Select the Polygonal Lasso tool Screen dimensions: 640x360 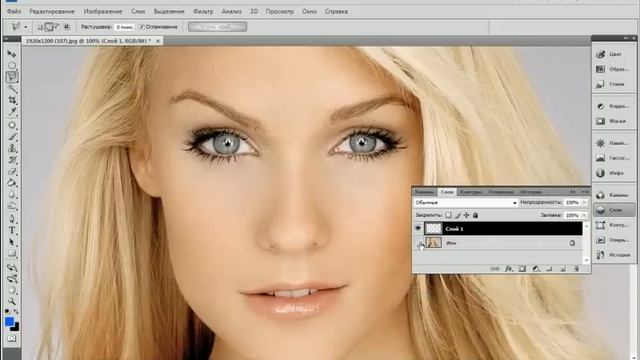pyautogui.click(x=12, y=77)
